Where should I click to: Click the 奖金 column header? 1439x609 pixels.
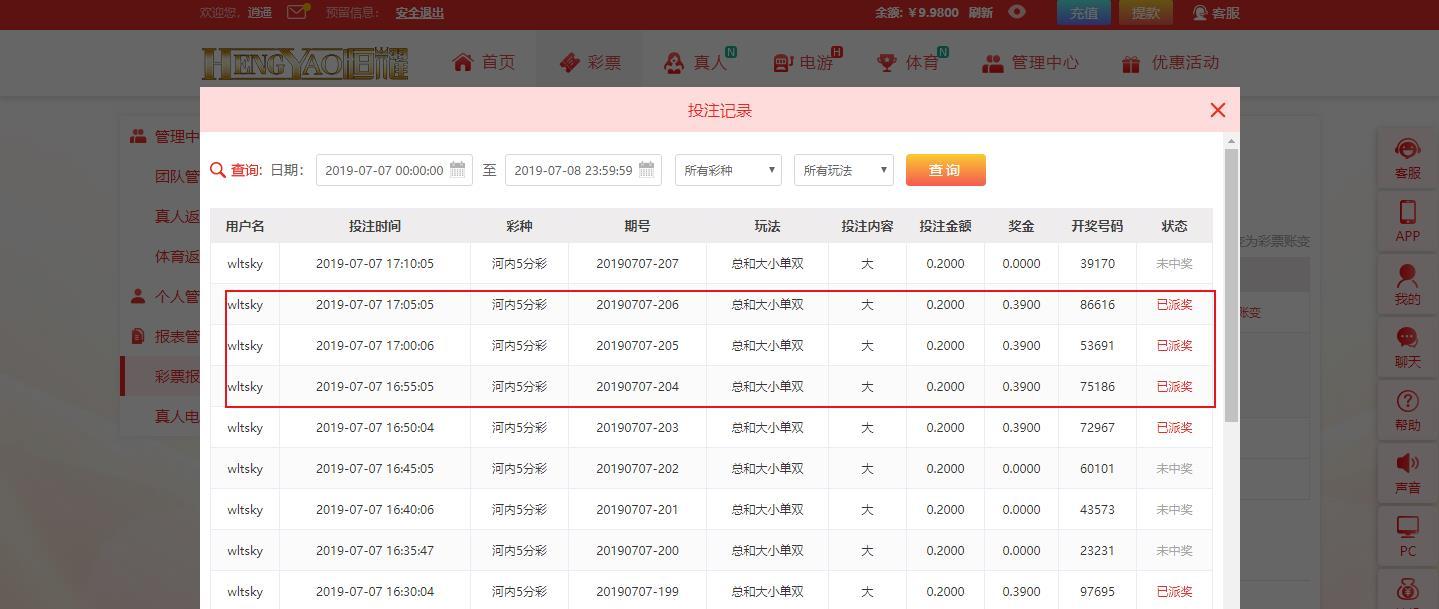click(1021, 226)
